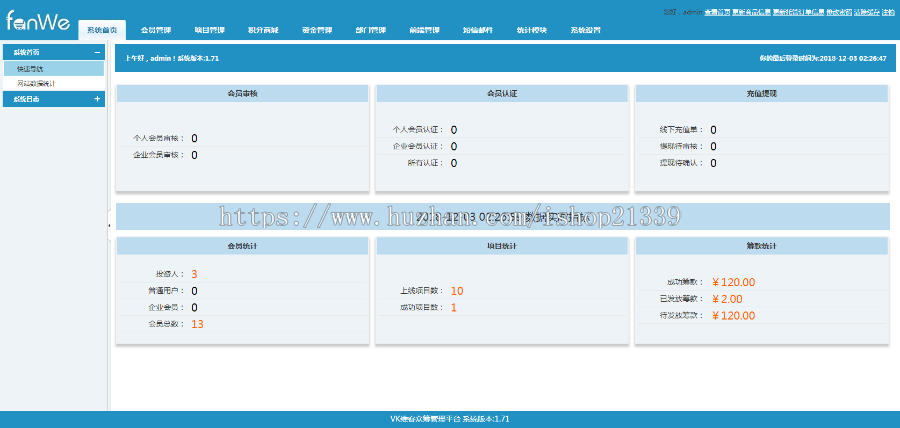This screenshot has width=900, height=428.
Task: Select the 统计模块 tab
Action: [532, 30]
